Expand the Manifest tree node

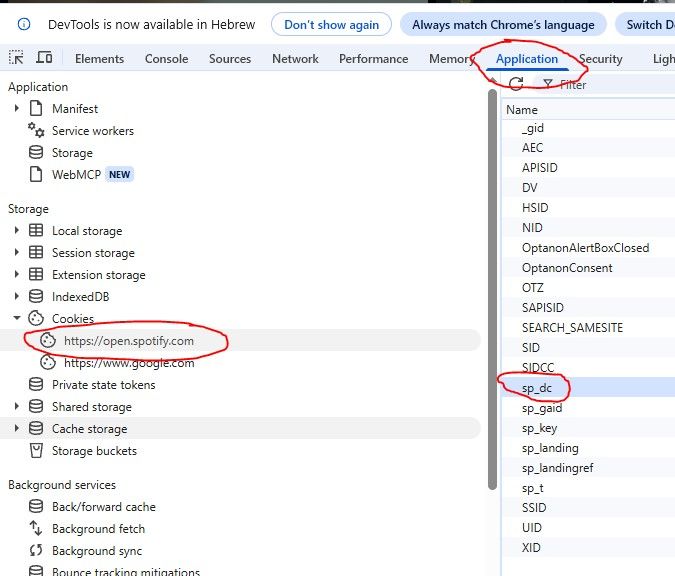pyautogui.click(x=16, y=108)
